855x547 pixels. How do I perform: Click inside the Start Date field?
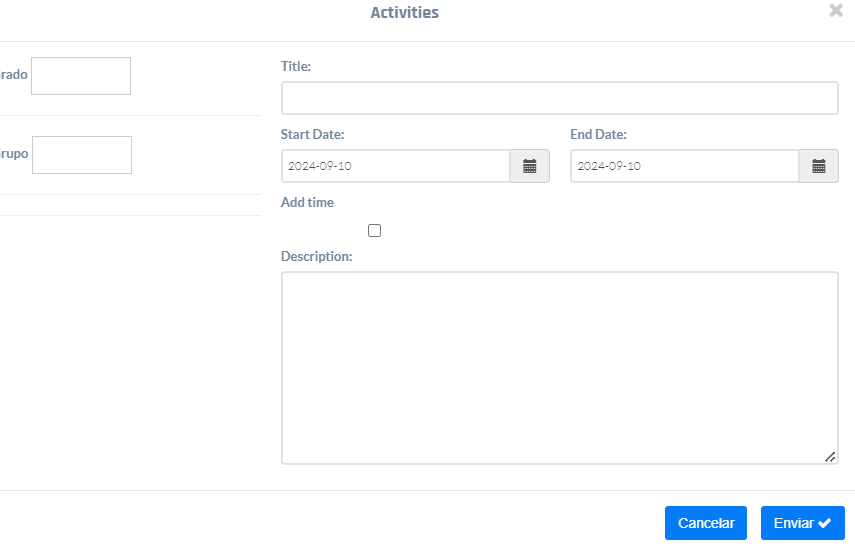coord(396,166)
